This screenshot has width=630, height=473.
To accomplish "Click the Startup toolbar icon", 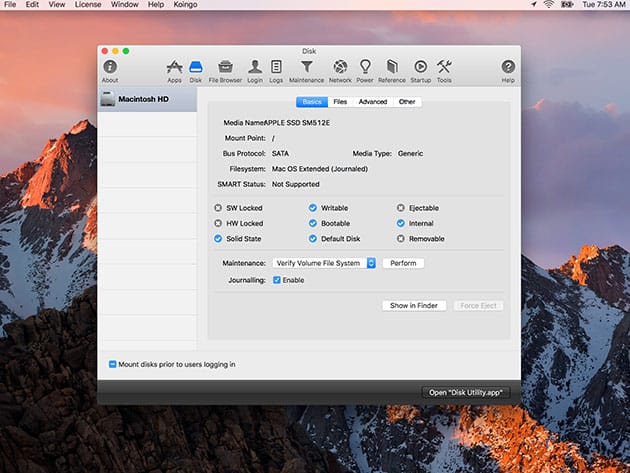I will [x=420, y=67].
